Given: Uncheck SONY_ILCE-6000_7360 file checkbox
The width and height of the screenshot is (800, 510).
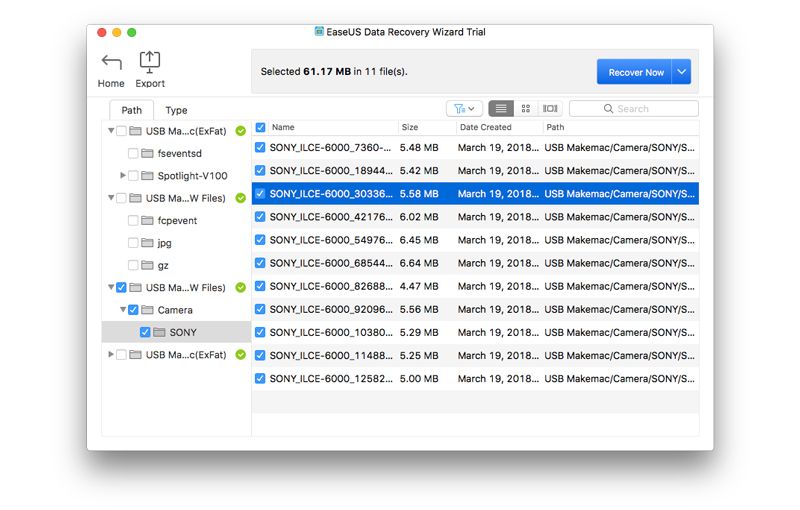Looking at the screenshot, I should tap(260, 147).
